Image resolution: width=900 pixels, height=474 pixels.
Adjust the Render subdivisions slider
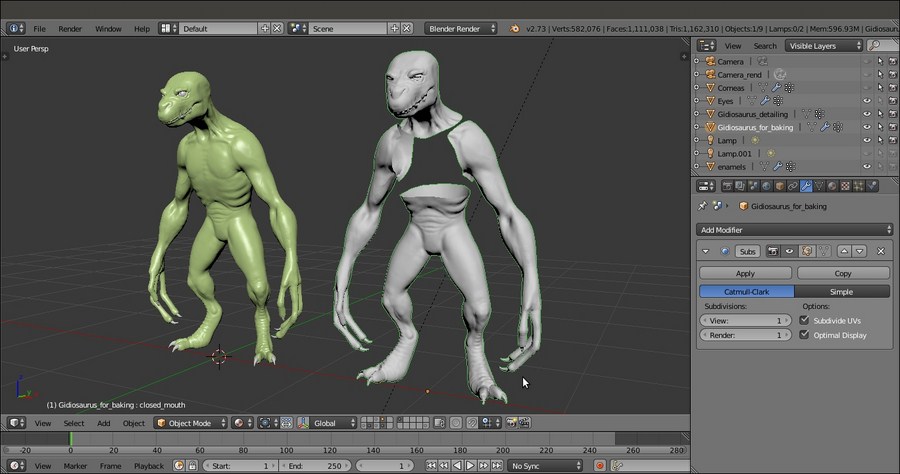(x=746, y=335)
